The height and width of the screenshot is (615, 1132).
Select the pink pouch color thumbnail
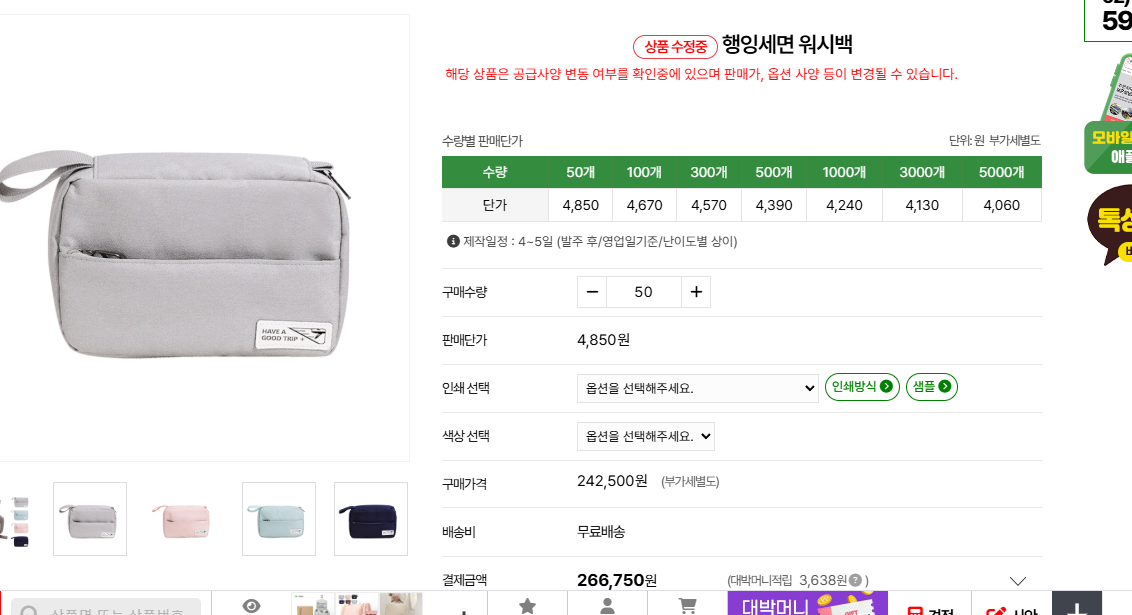click(184, 519)
